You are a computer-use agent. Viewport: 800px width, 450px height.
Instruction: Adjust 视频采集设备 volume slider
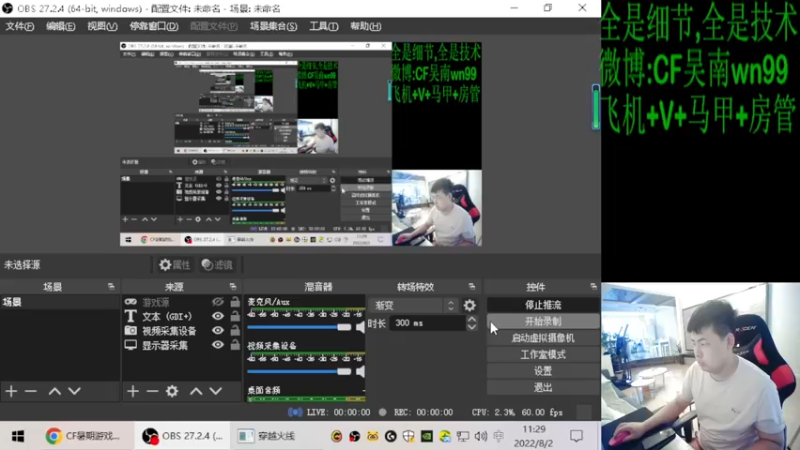pos(299,371)
